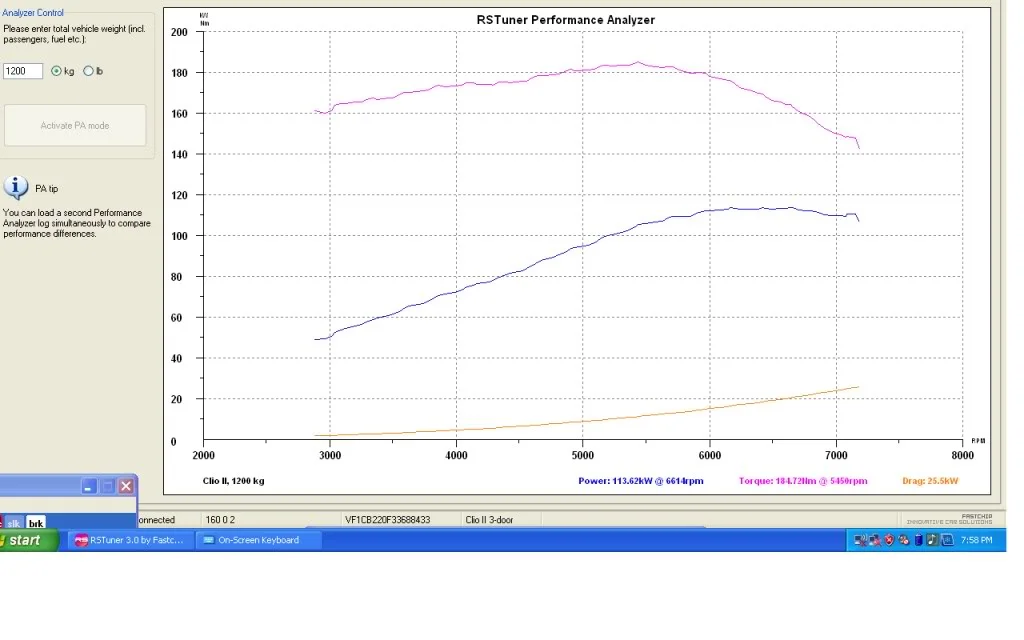
Task: Click the wireless network tray icon
Action: tap(861, 540)
